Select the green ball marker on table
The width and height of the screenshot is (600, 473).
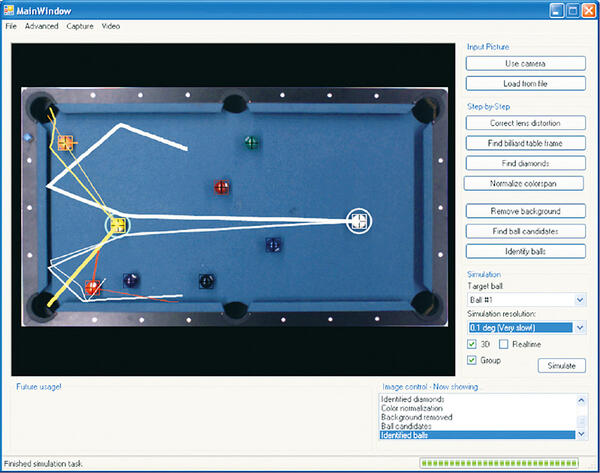(x=251, y=142)
